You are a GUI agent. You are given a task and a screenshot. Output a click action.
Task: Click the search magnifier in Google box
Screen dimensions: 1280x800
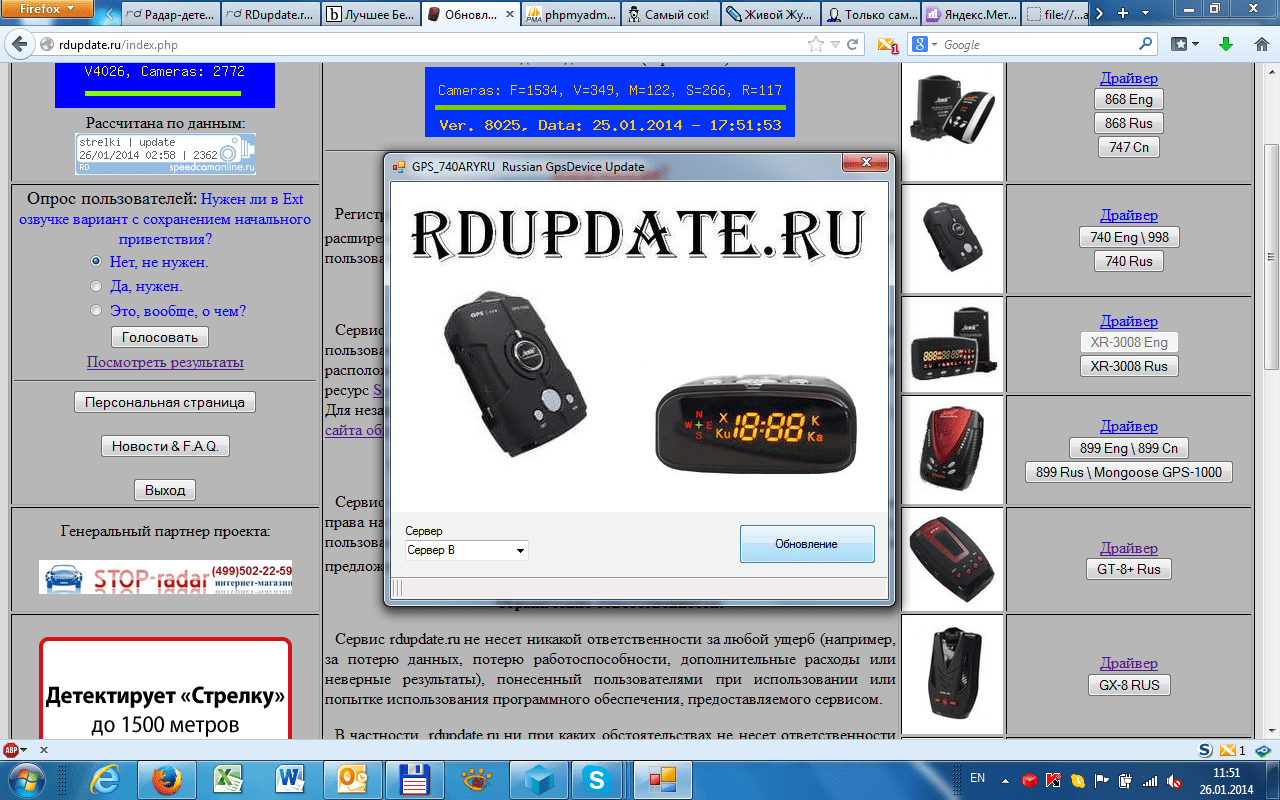(1146, 45)
